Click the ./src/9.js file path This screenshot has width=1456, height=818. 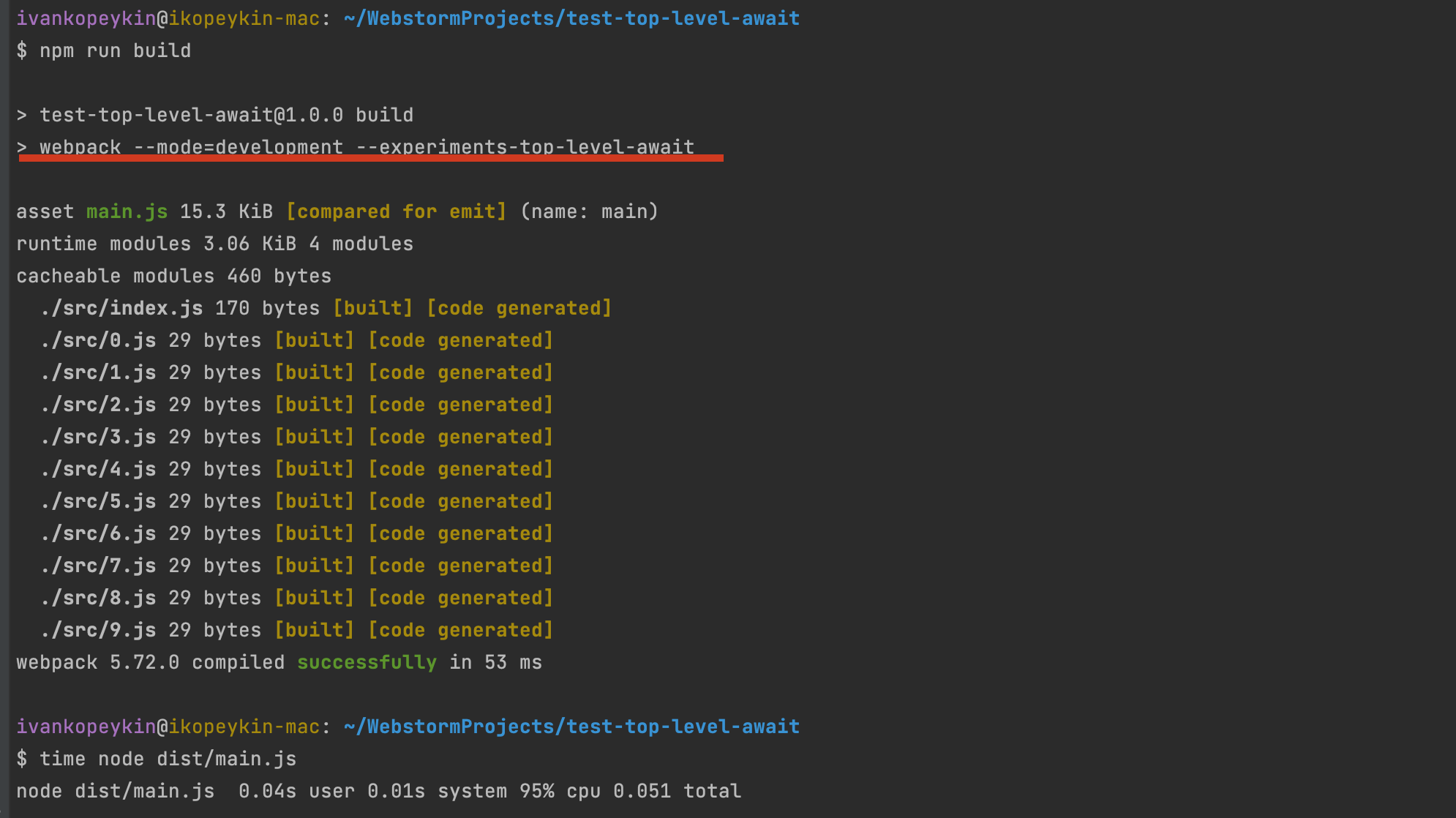click(98, 630)
